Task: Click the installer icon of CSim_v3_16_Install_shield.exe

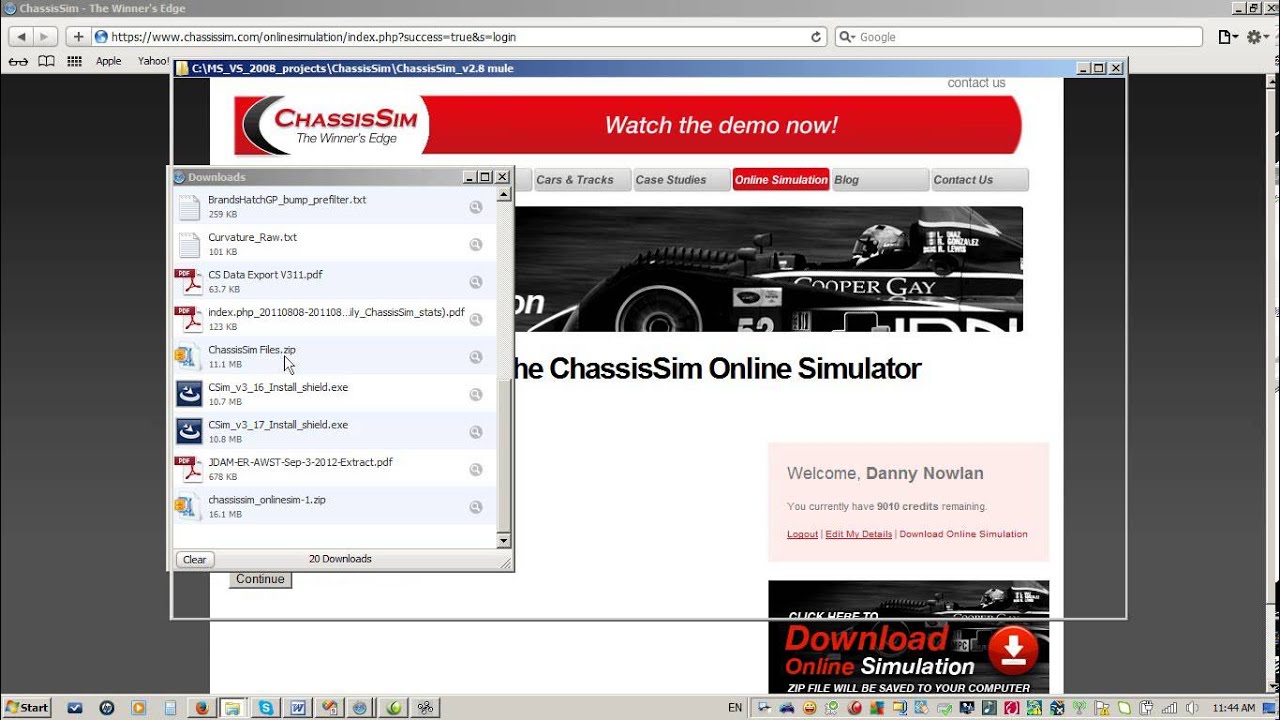Action: point(189,394)
